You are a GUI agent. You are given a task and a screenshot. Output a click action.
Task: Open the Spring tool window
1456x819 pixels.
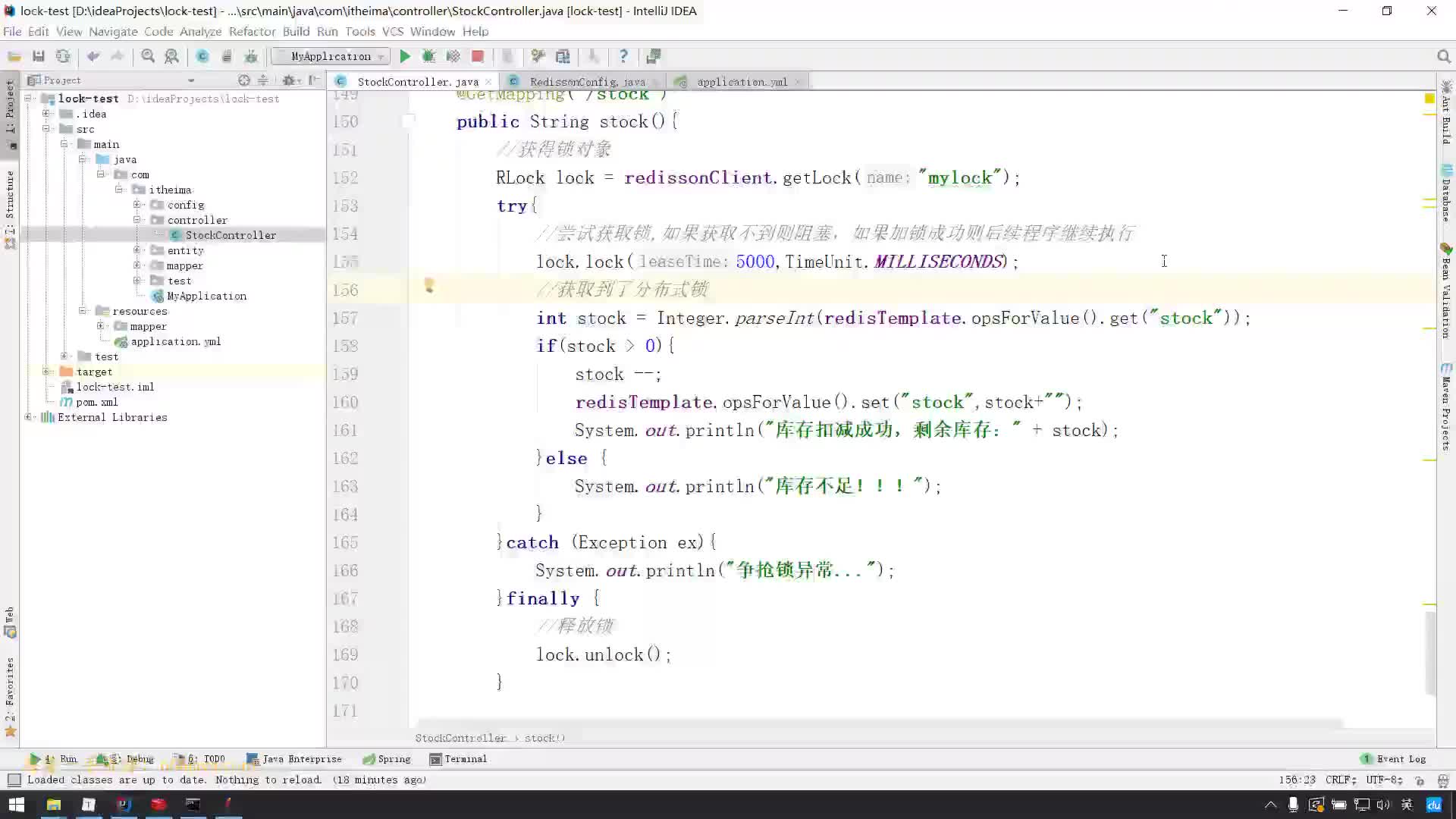click(387, 758)
